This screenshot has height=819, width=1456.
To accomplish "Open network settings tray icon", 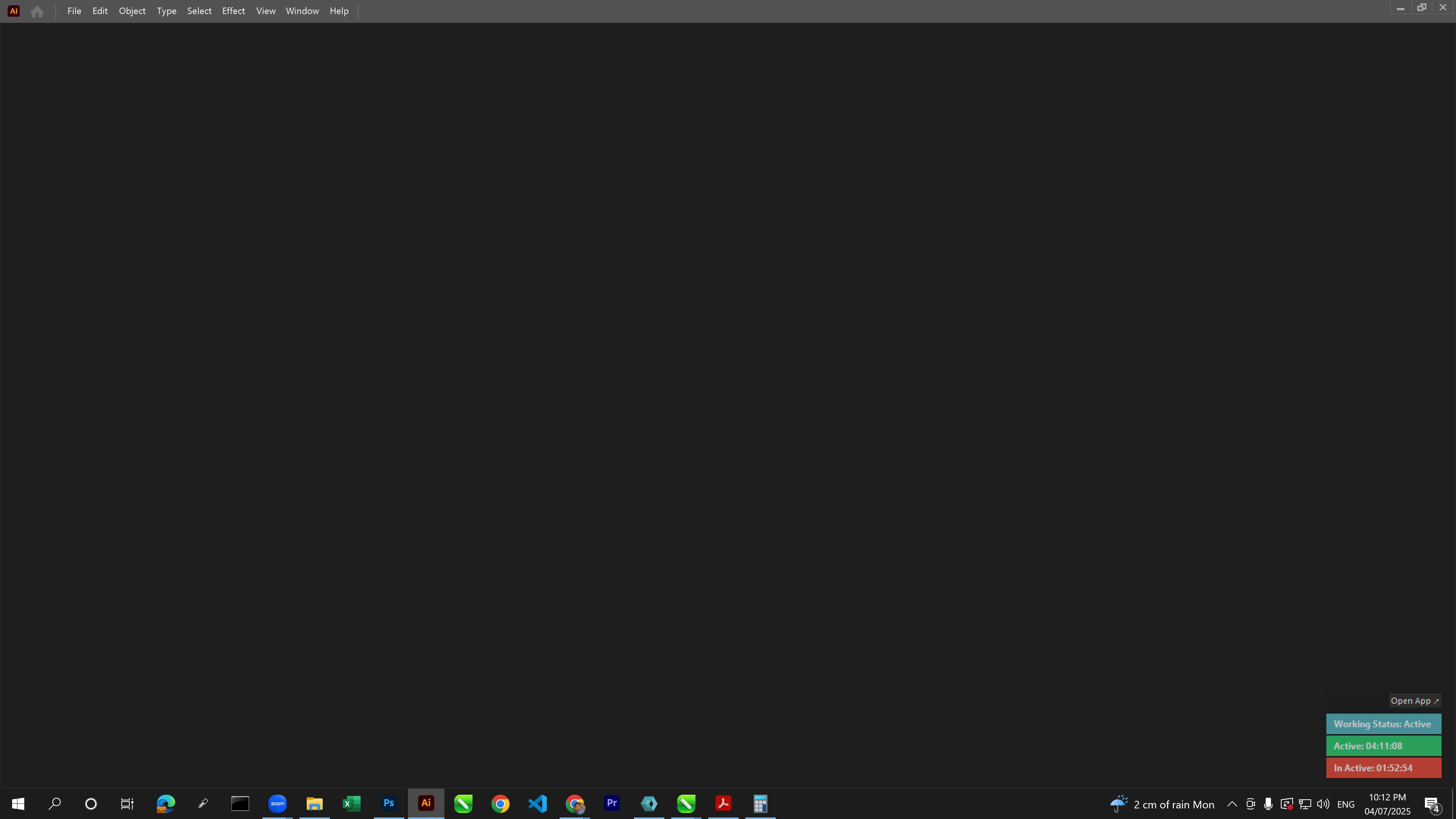I will point(1305,804).
